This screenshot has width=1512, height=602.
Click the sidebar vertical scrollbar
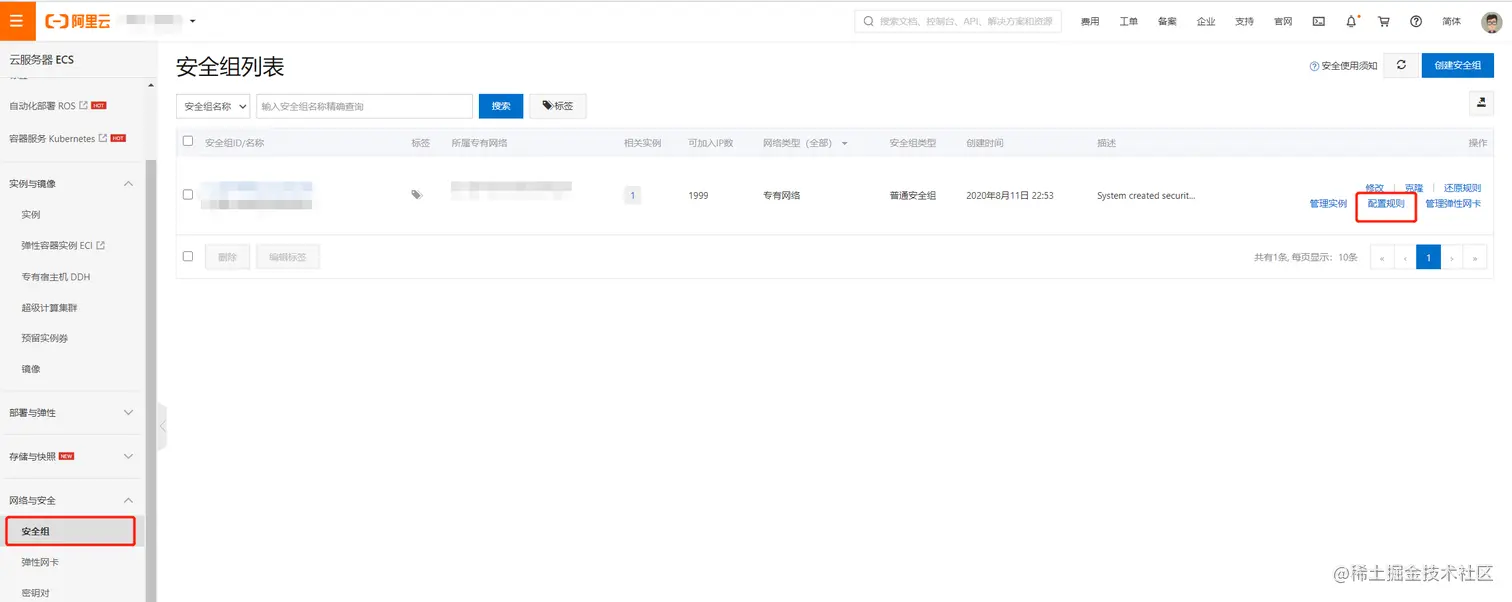151,380
